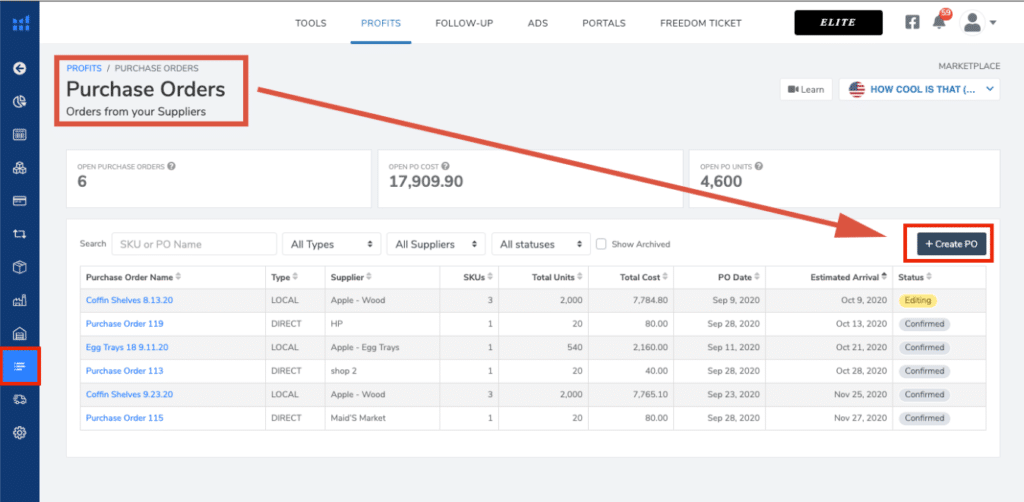
Task: Click the SKU or PO Name search field
Action: [194, 244]
